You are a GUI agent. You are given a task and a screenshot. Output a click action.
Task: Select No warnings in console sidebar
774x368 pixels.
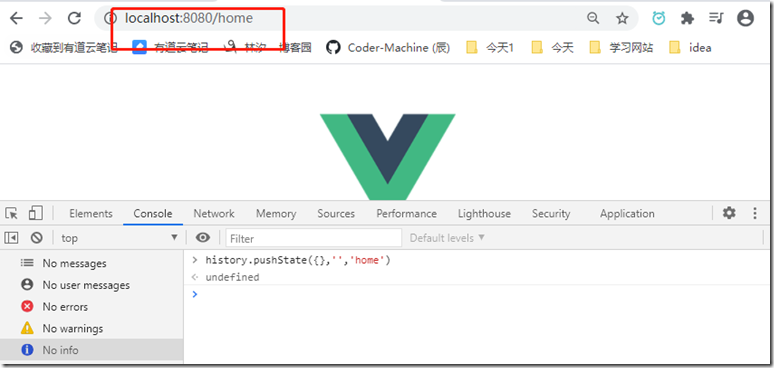92,329
